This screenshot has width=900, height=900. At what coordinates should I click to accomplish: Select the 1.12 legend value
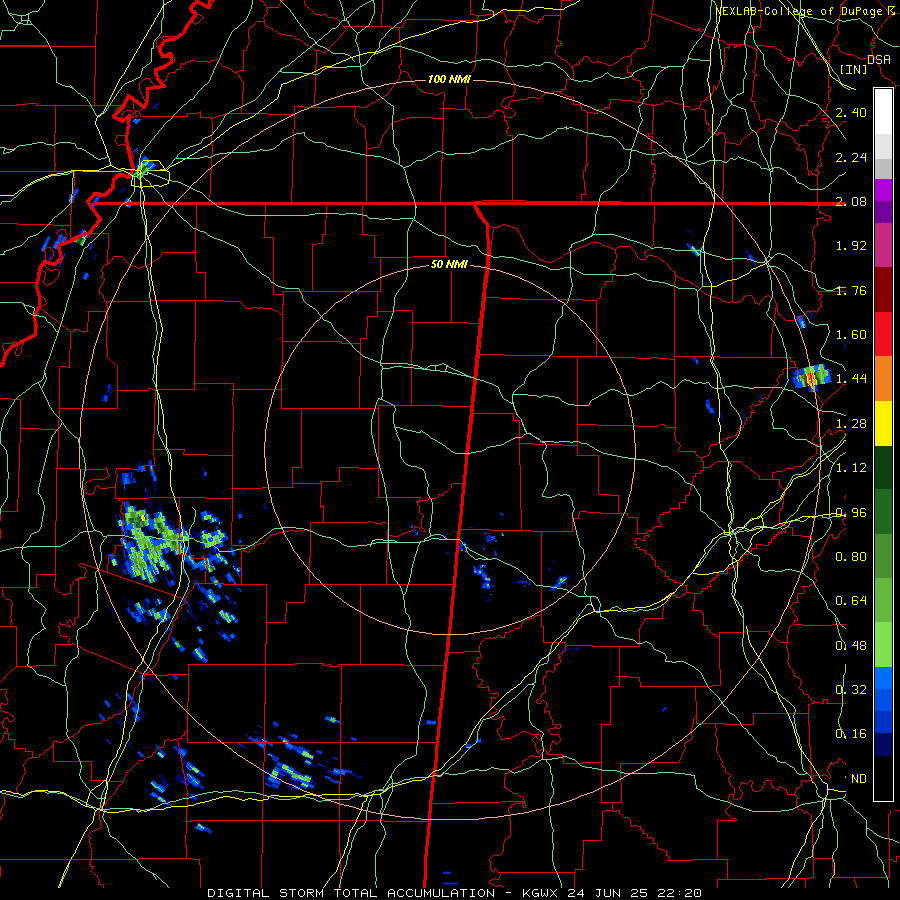pyautogui.click(x=851, y=468)
